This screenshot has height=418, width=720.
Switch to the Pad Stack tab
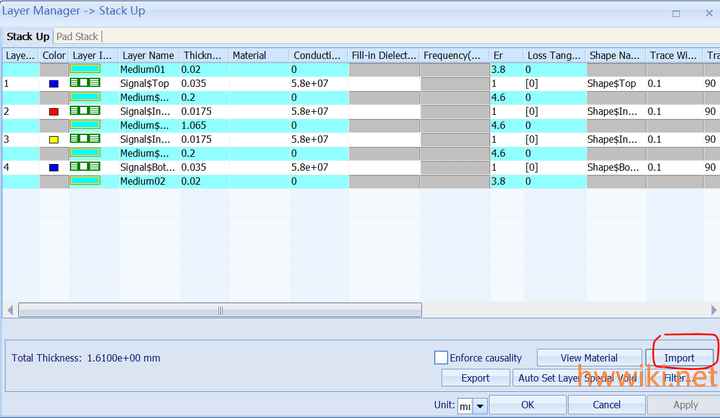[x=78, y=36]
